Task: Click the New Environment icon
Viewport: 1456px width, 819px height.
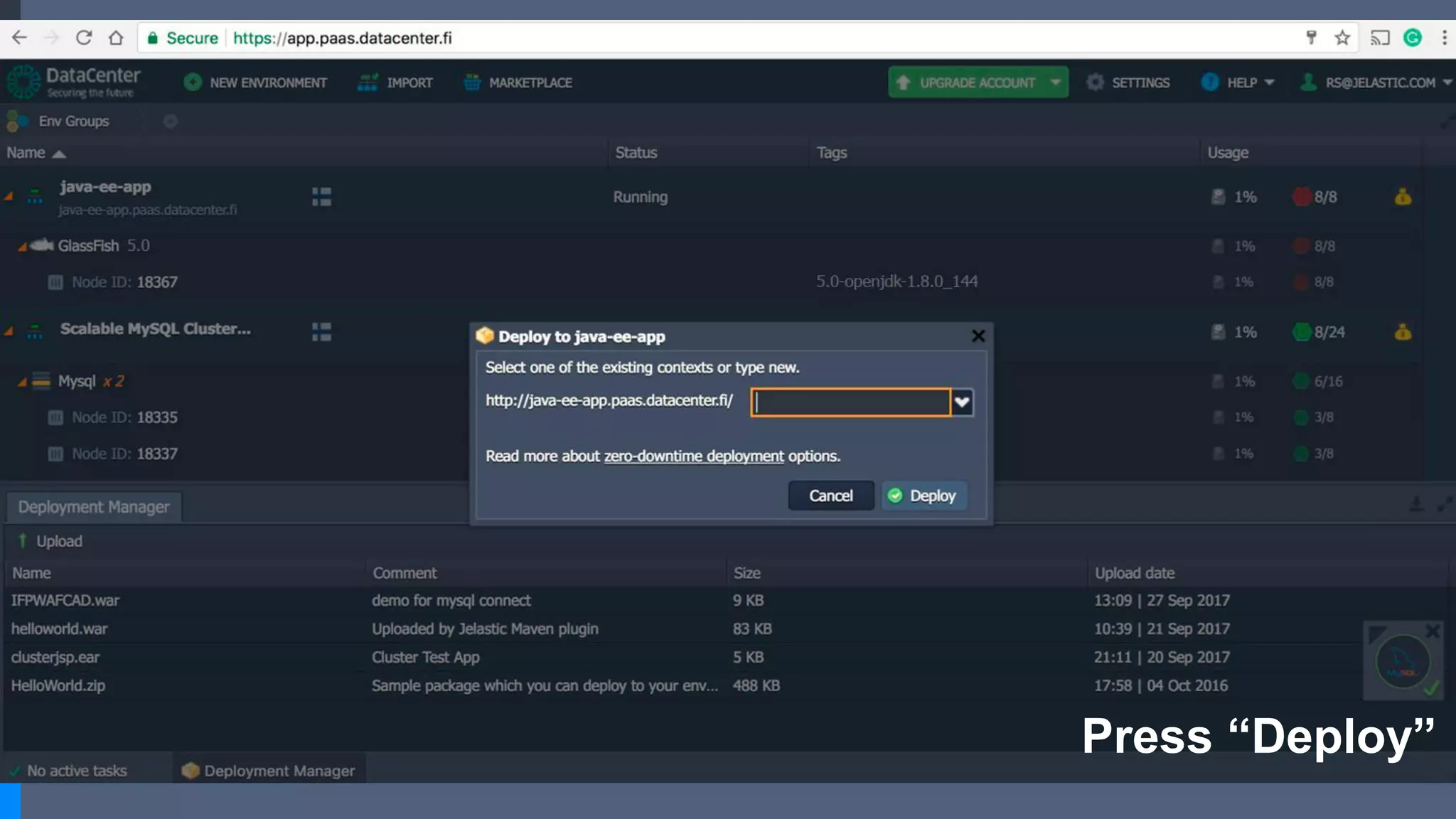Action: point(192,82)
